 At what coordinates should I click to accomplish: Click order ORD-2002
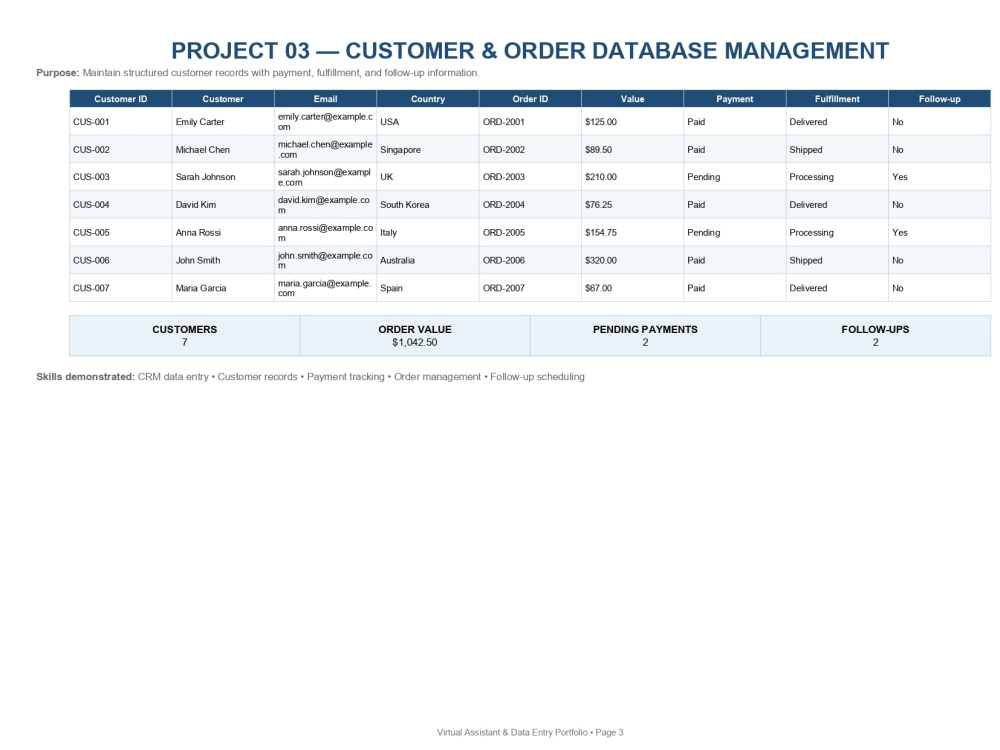[504, 149]
